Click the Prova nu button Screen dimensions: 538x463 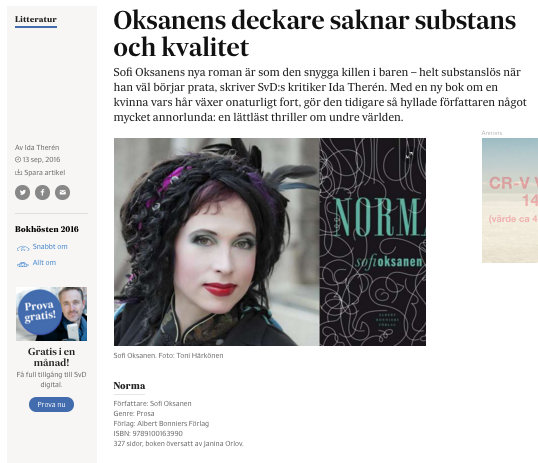click(51, 404)
